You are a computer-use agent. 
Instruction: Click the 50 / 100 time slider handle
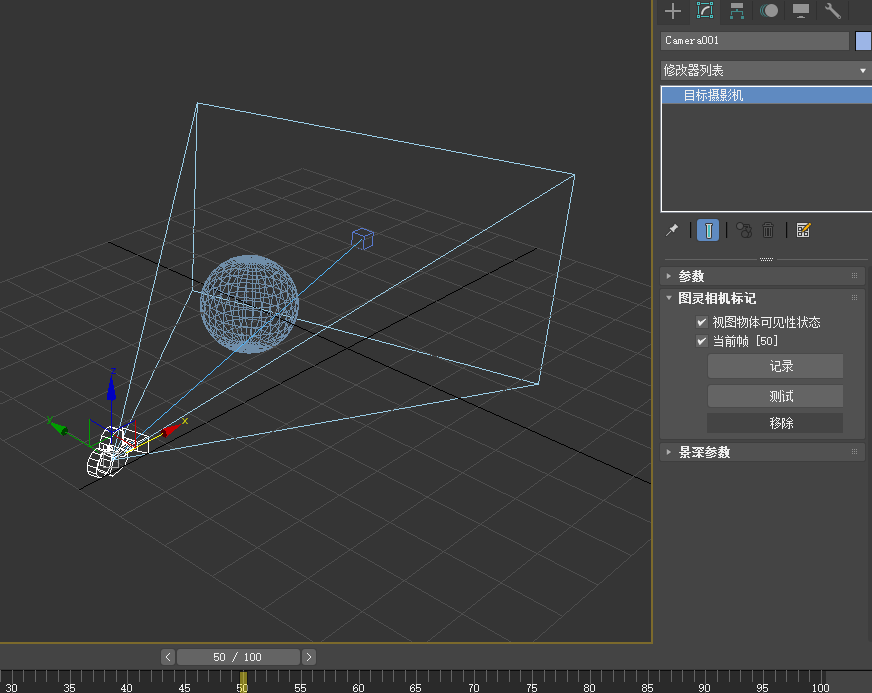click(238, 657)
